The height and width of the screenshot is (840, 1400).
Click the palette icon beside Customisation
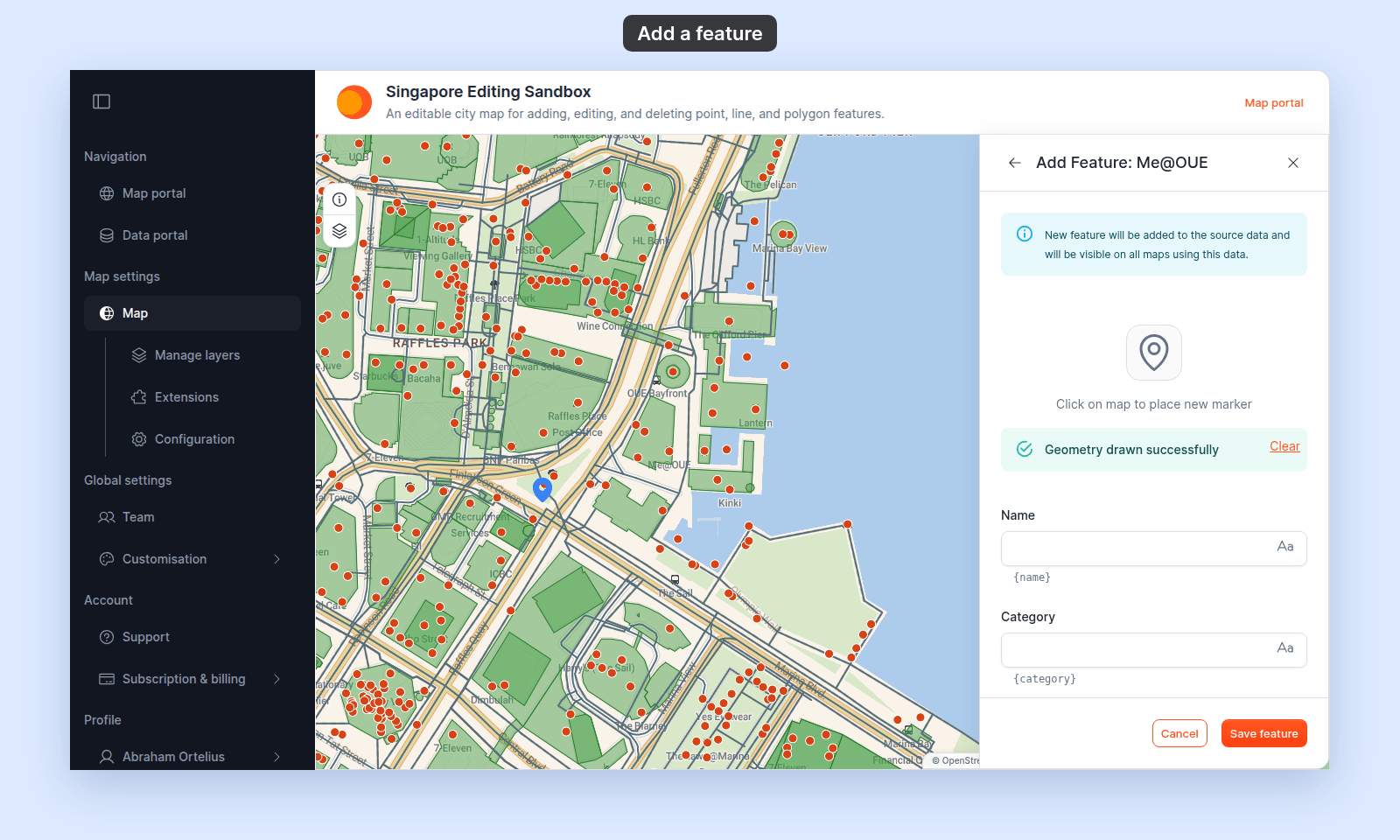tap(107, 559)
